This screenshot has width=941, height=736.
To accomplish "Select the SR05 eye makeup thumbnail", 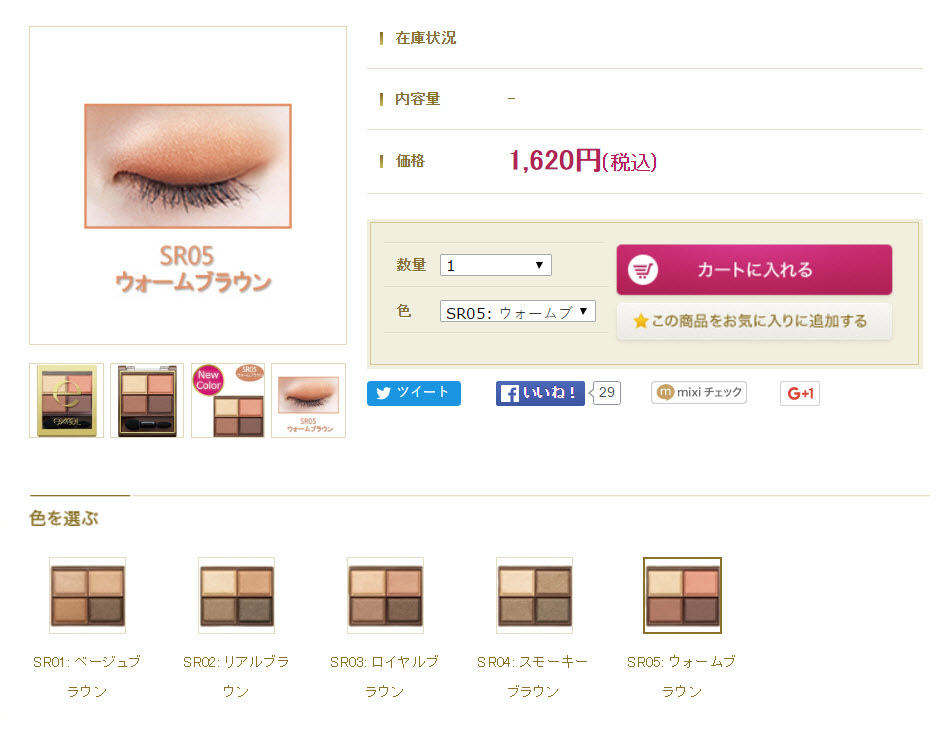I will pos(308,400).
